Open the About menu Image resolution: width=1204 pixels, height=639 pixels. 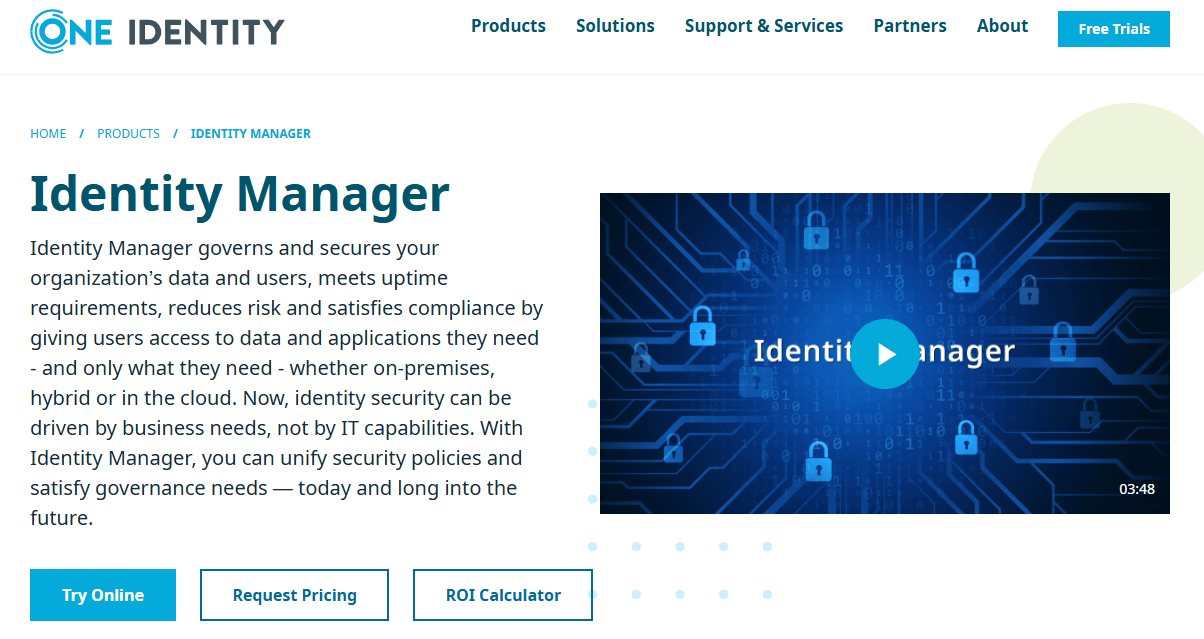pos(1002,26)
